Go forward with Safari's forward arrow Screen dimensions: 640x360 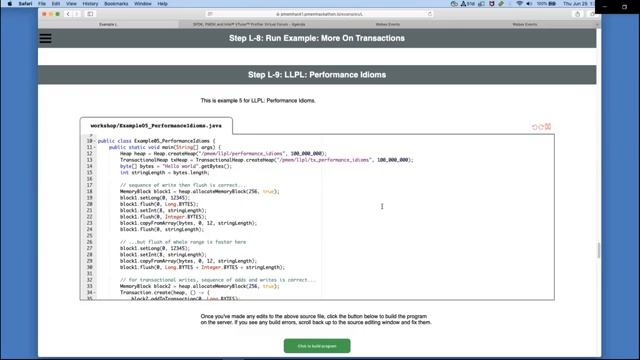(76, 14)
